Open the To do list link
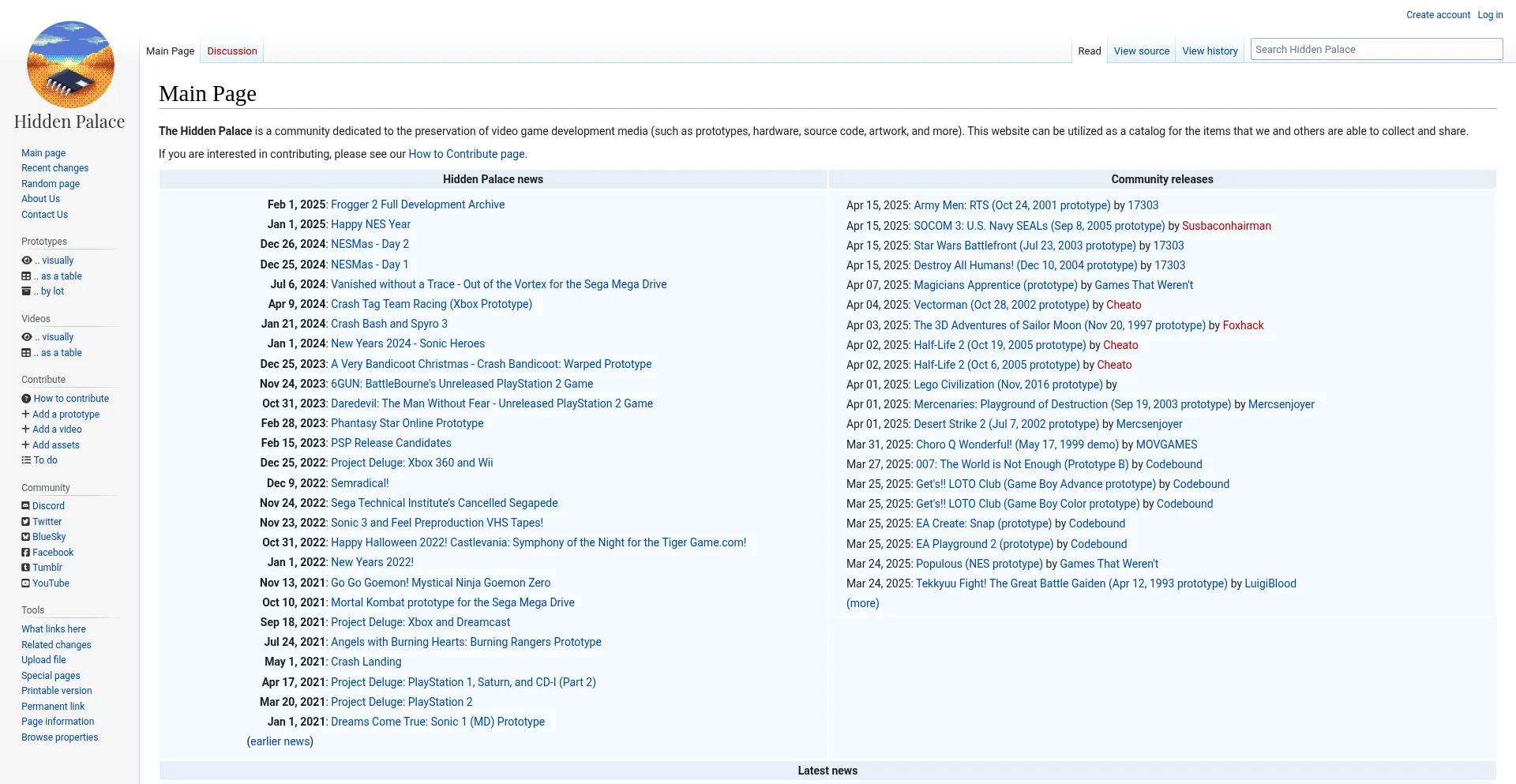The width and height of the screenshot is (1516, 784). click(45, 460)
